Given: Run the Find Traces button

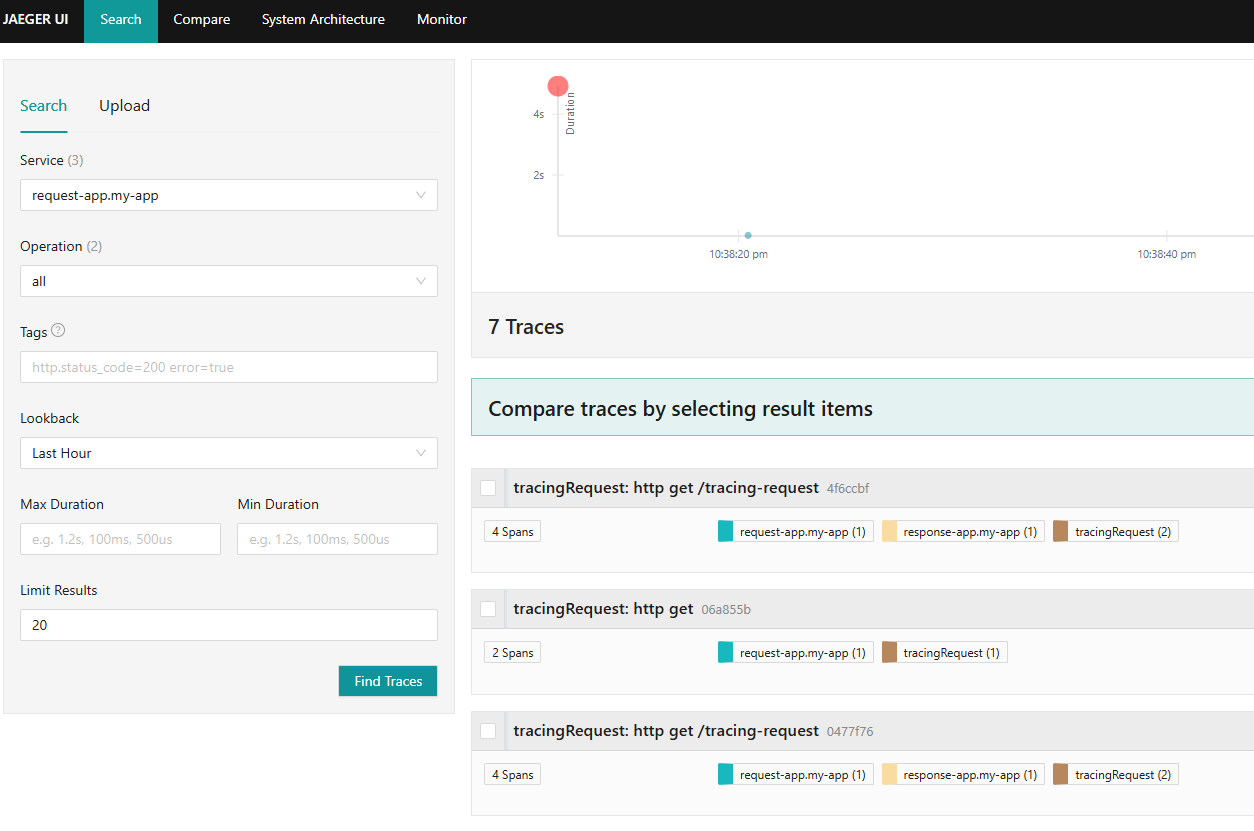Looking at the screenshot, I should click(388, 681).
